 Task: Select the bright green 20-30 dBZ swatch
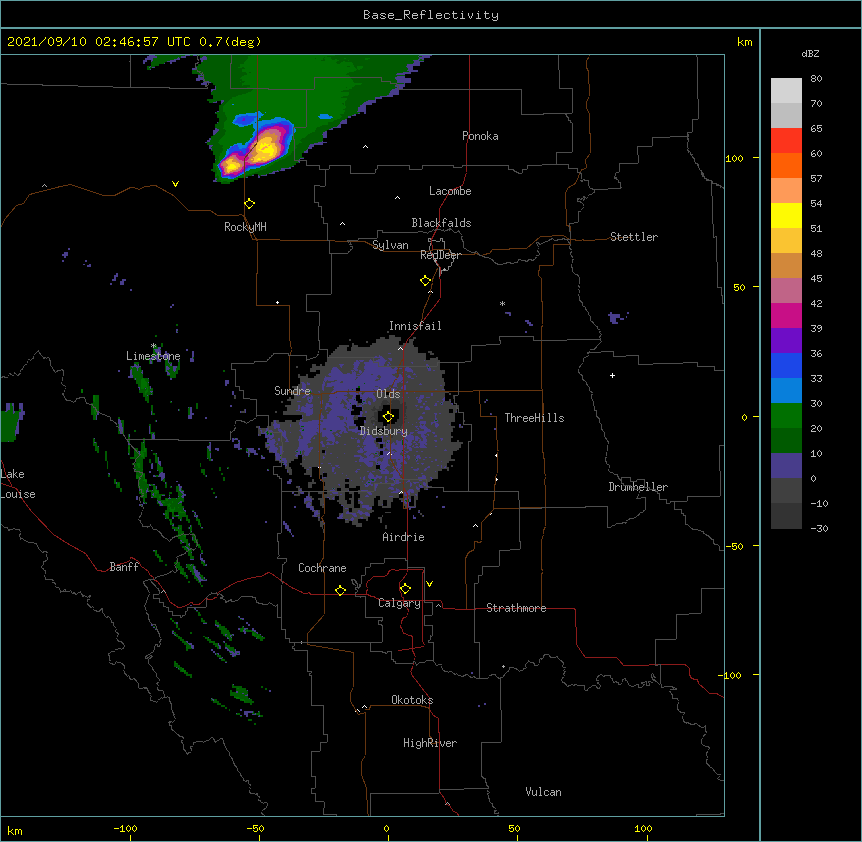(786, 416)
